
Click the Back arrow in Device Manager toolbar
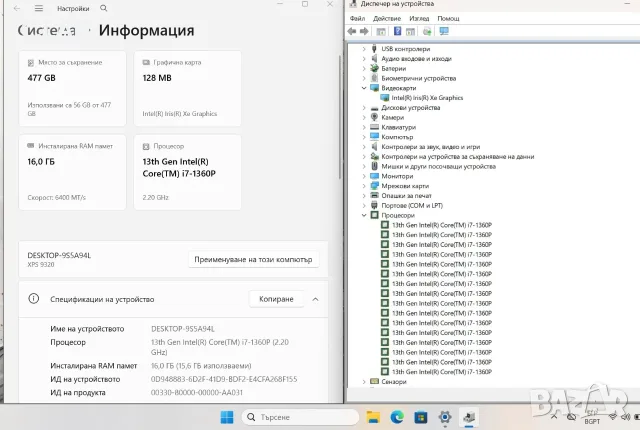click(x=352, y=31)
